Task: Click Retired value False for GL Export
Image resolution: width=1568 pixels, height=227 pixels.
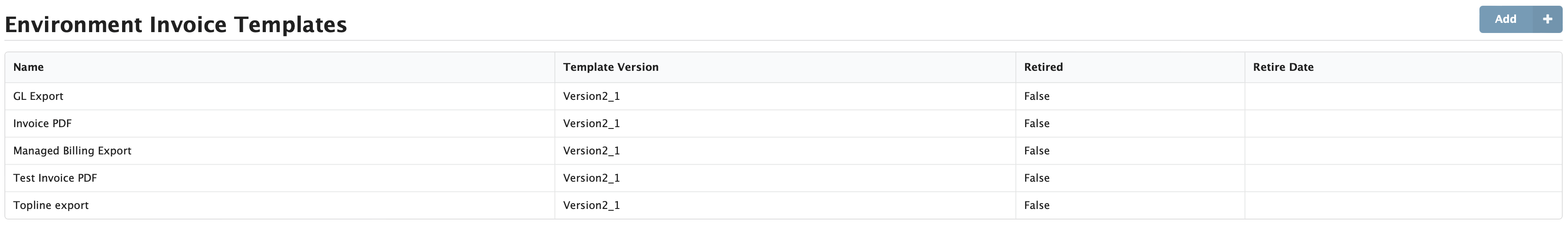Action: (1037, 96)
